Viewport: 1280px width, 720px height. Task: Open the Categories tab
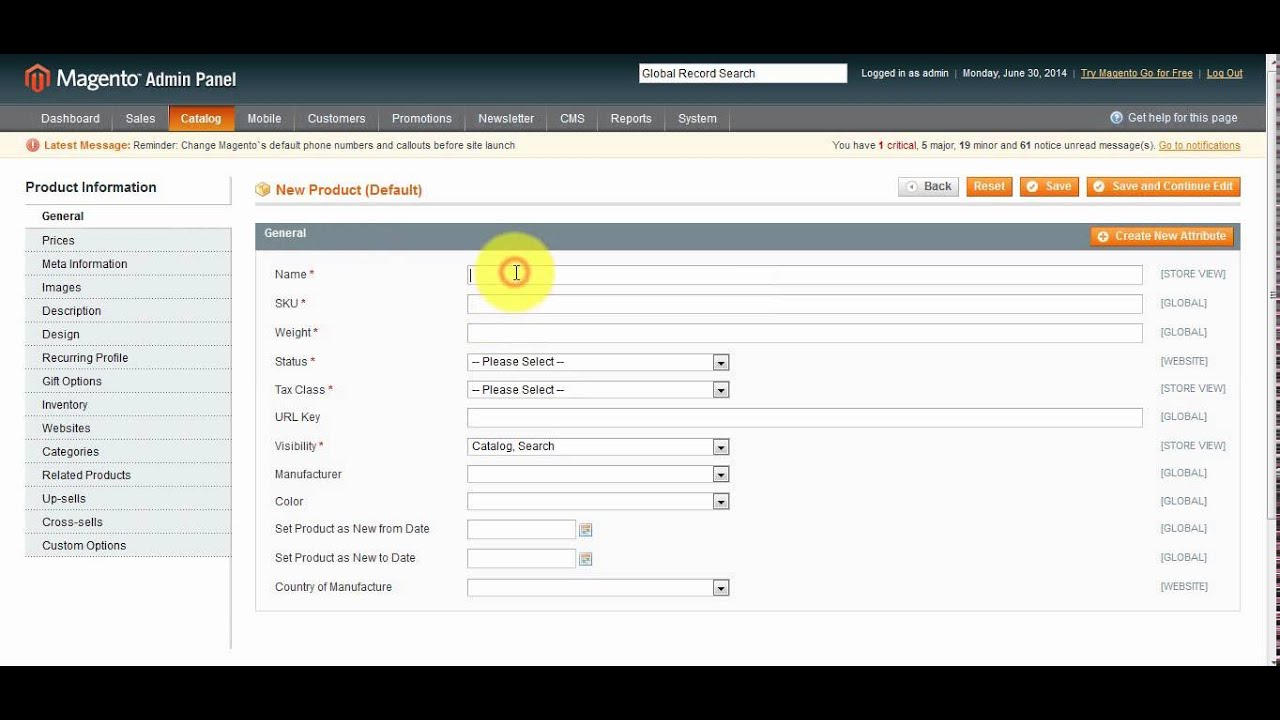128,452
